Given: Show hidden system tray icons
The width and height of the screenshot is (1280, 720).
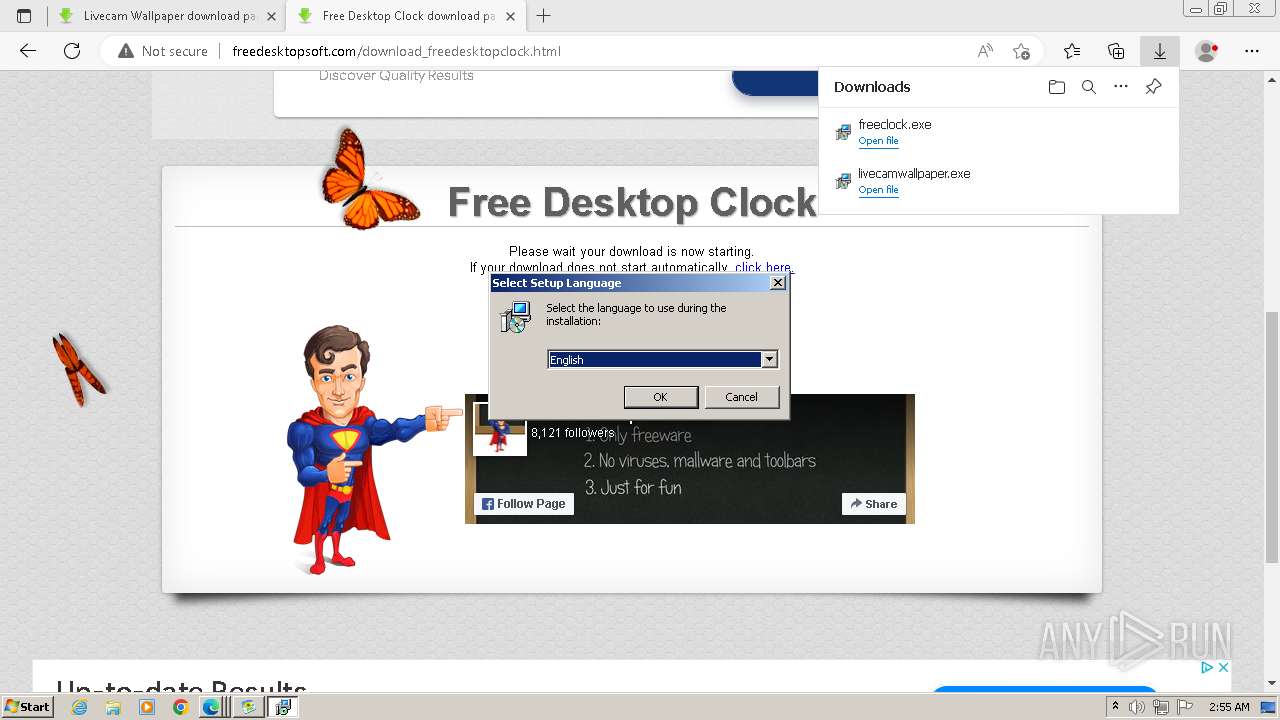Looking at the screenshot, I should pyautogui.click(x=1116, y=707).
